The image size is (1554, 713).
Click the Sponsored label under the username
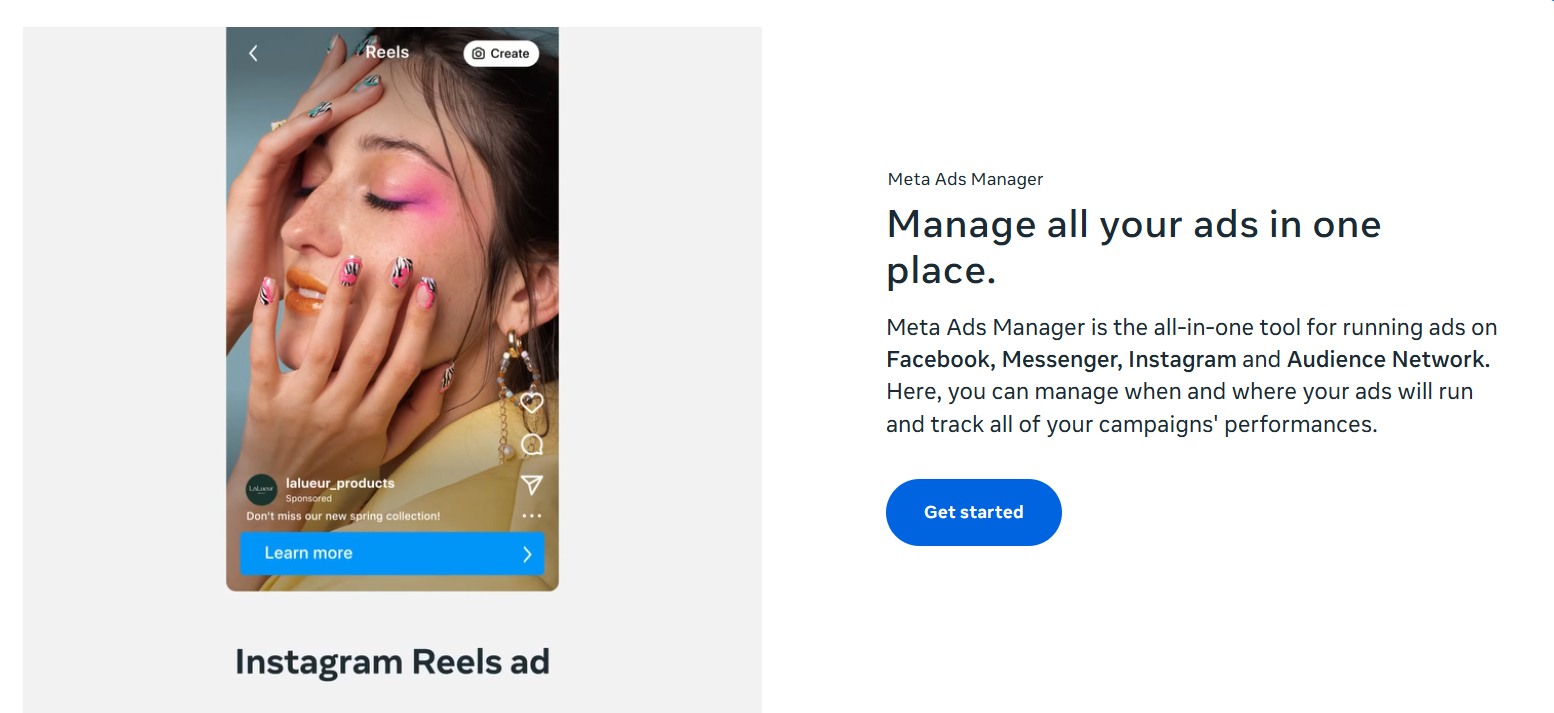pyautogui.click(x=308, y=498)
